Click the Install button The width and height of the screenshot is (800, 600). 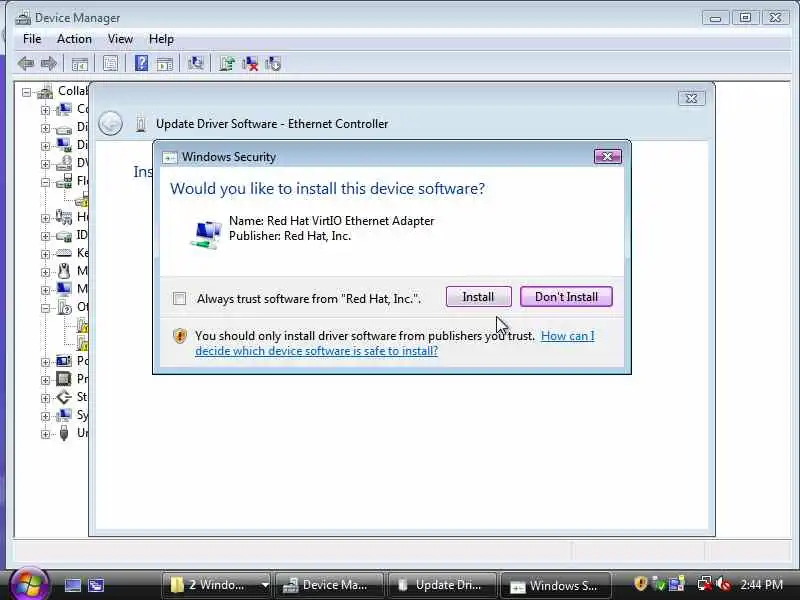(478, 296)
